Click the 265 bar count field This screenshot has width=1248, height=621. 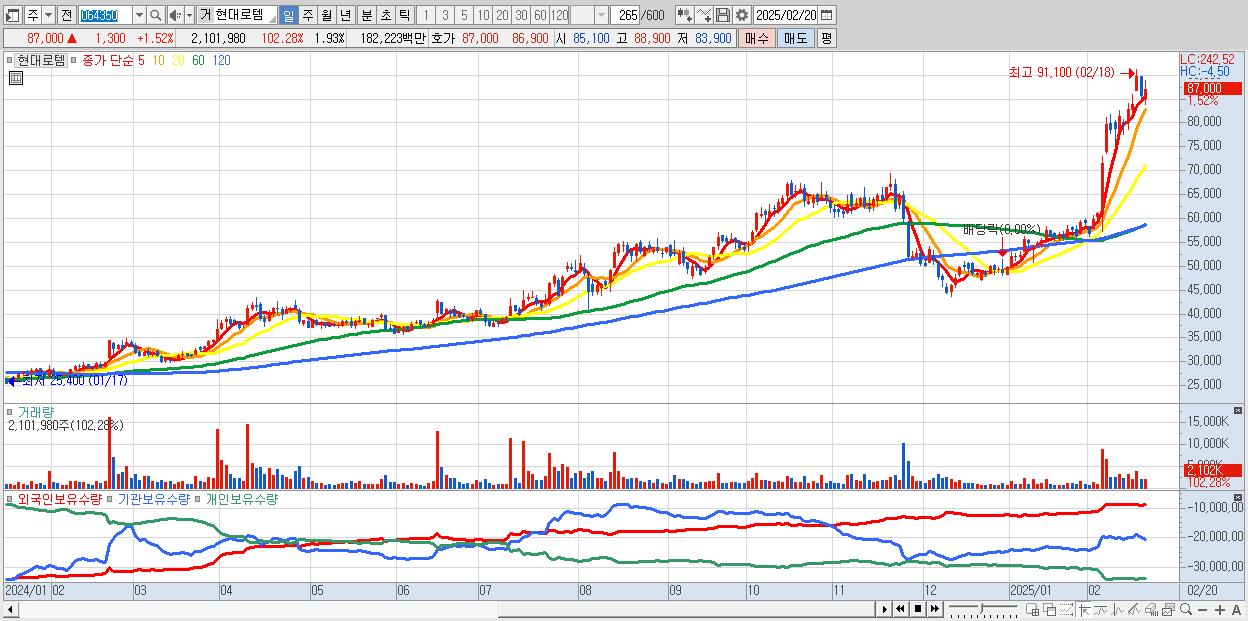point(626,15)
